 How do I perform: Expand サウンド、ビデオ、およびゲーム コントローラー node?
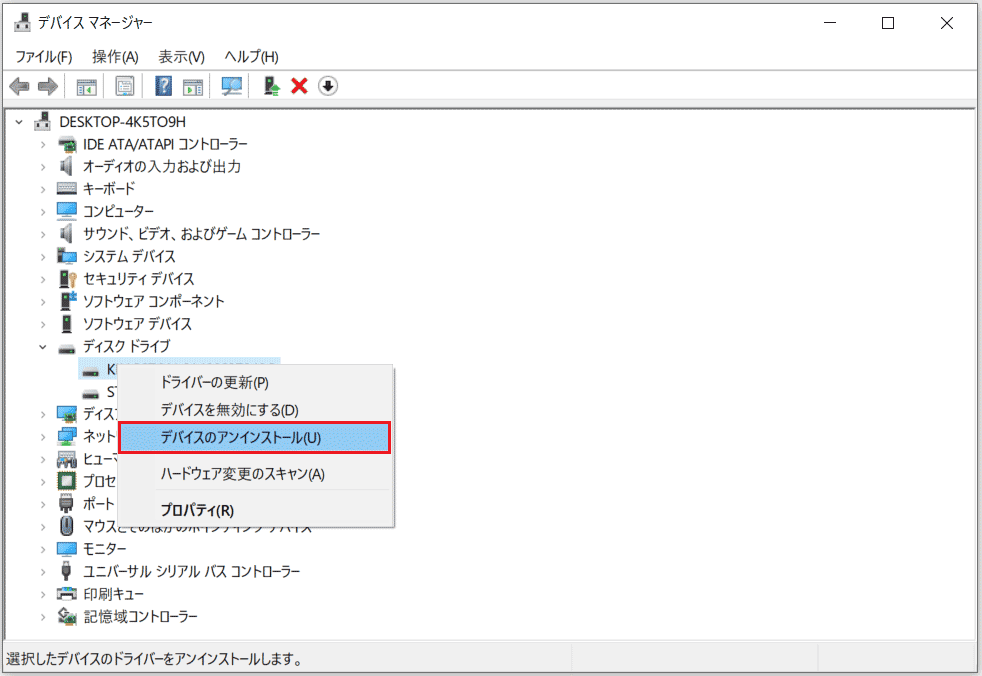(x=43, y=234)
